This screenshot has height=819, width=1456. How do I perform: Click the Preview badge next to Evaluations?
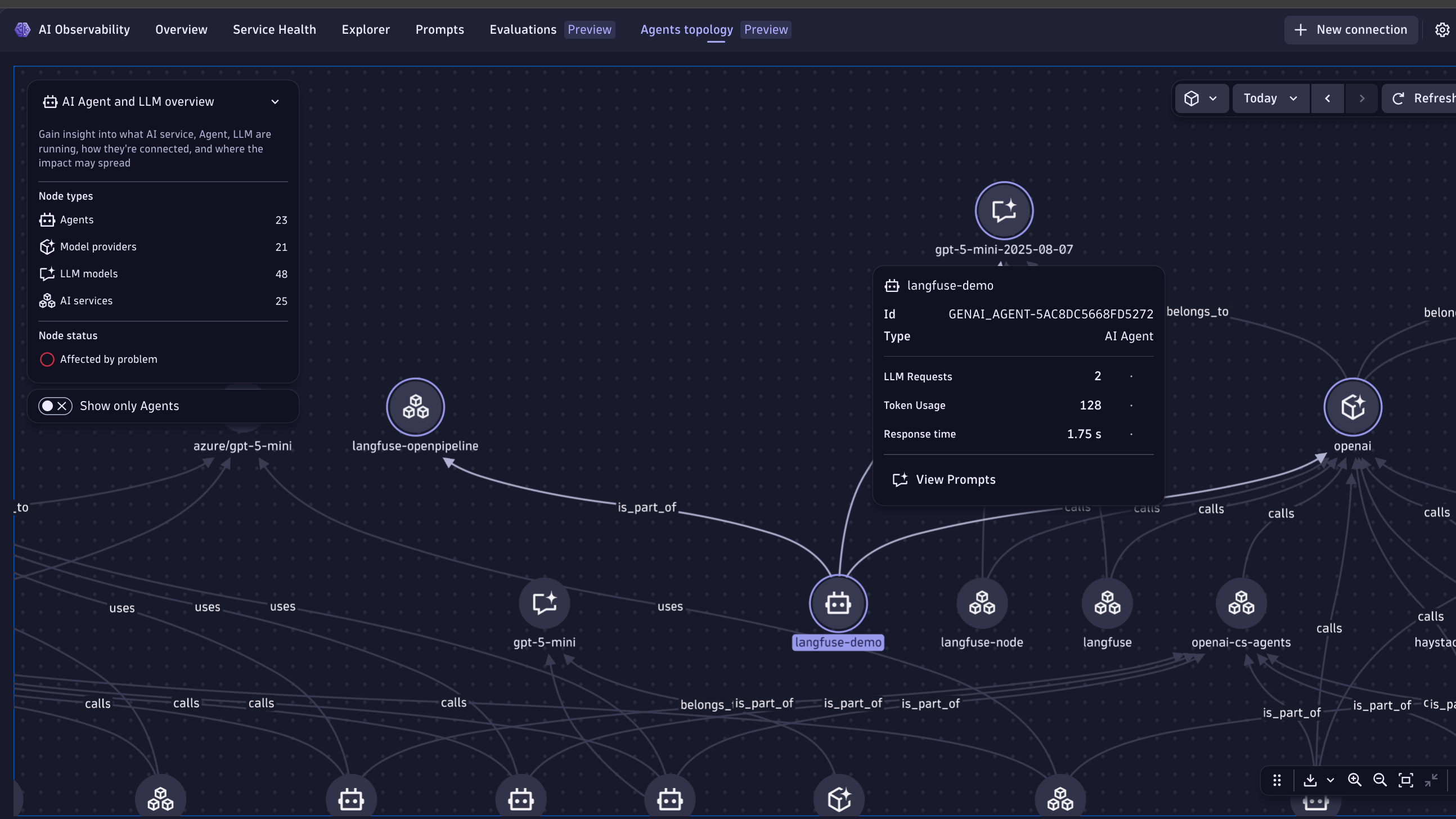click(590, 29)
